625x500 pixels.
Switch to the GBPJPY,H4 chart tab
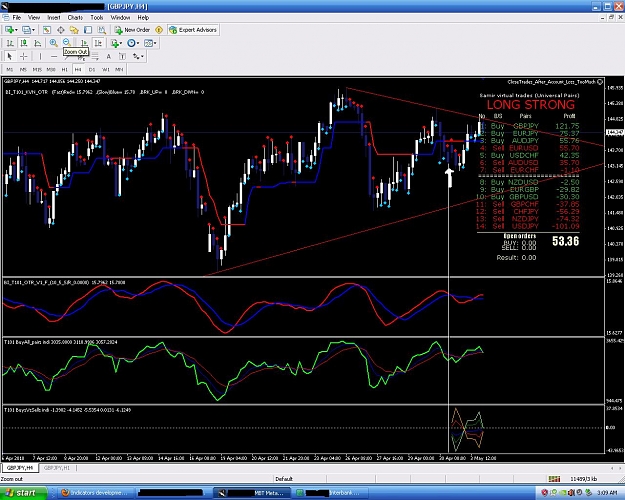coord(20,468)
